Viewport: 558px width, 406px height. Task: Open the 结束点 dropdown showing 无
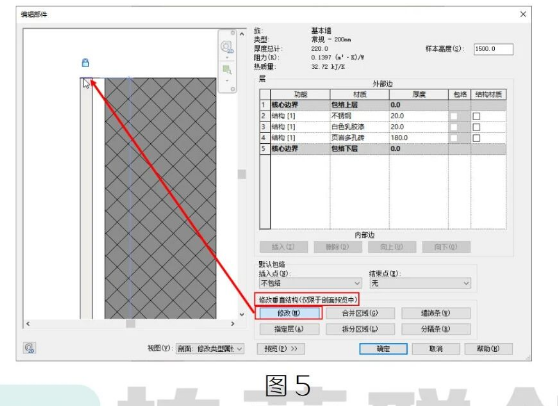(x=420, y=283)
